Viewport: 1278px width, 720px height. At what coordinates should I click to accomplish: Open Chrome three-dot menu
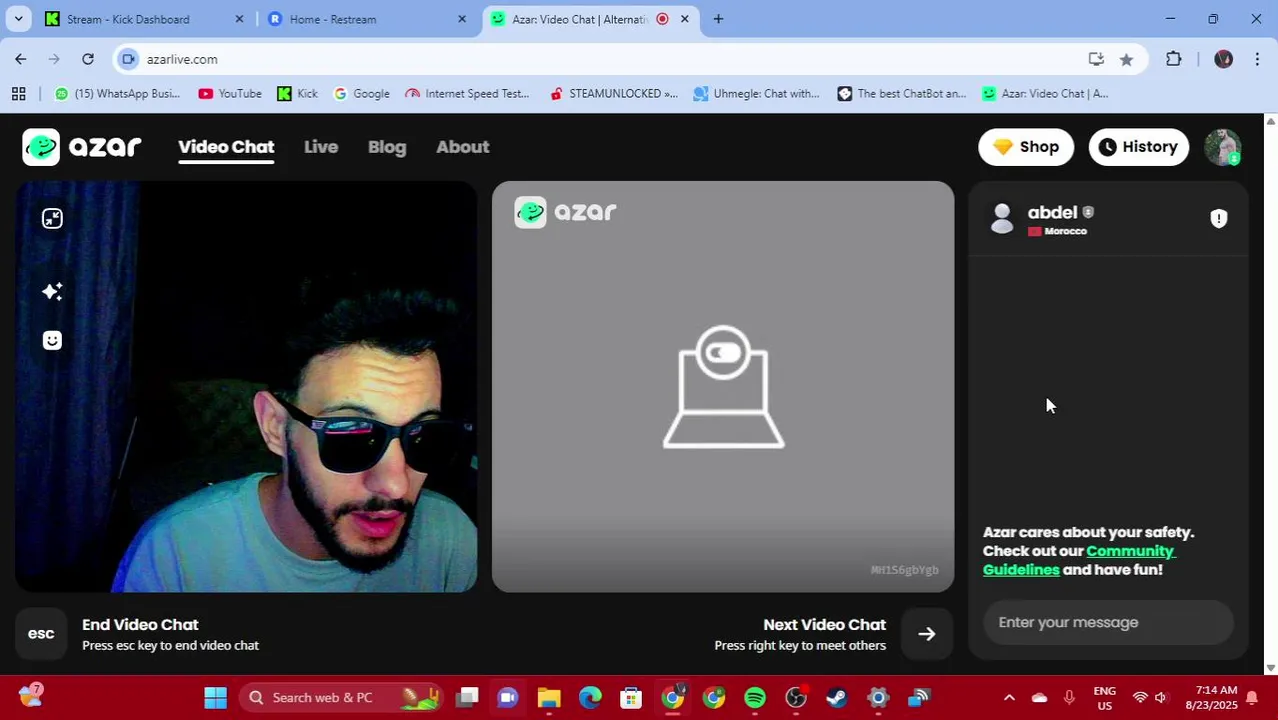click(1257, 59)
